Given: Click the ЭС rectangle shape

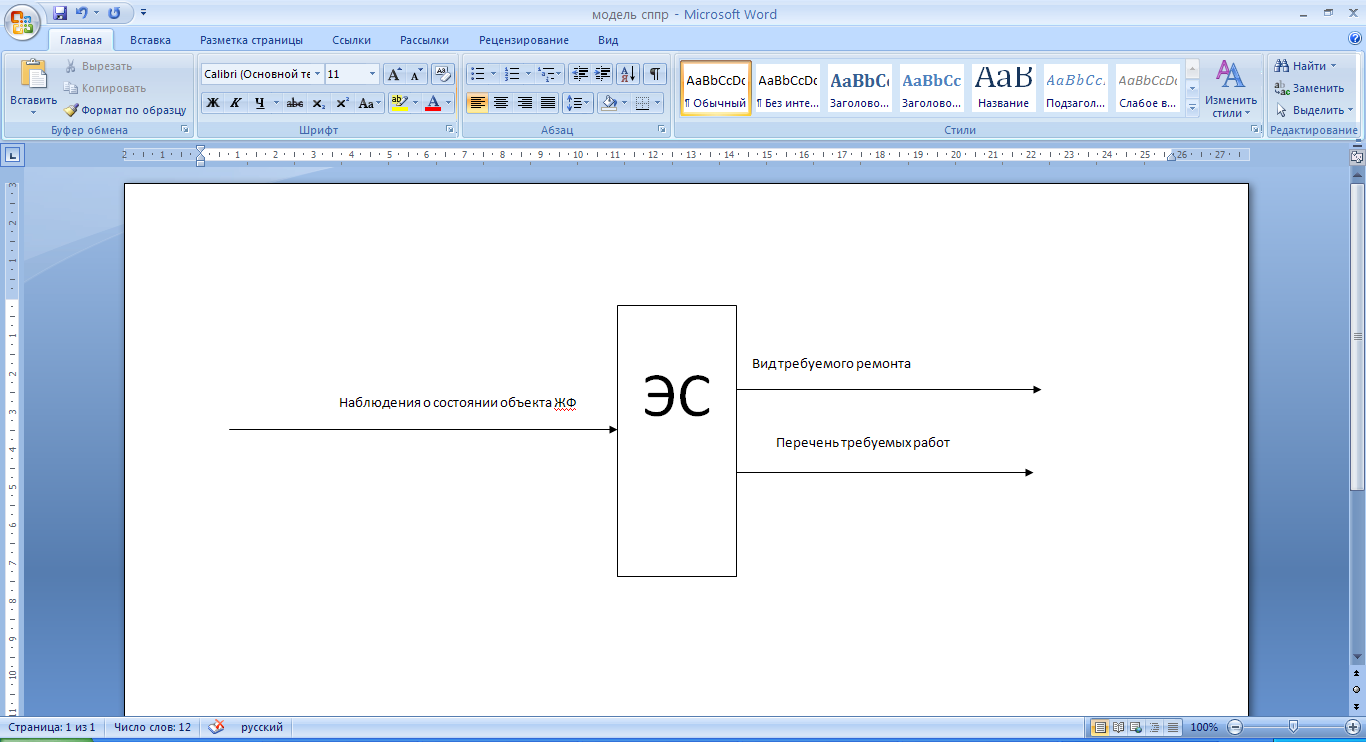Looking at the screenshot, I should pyautogui.click(x=677, y=441).
